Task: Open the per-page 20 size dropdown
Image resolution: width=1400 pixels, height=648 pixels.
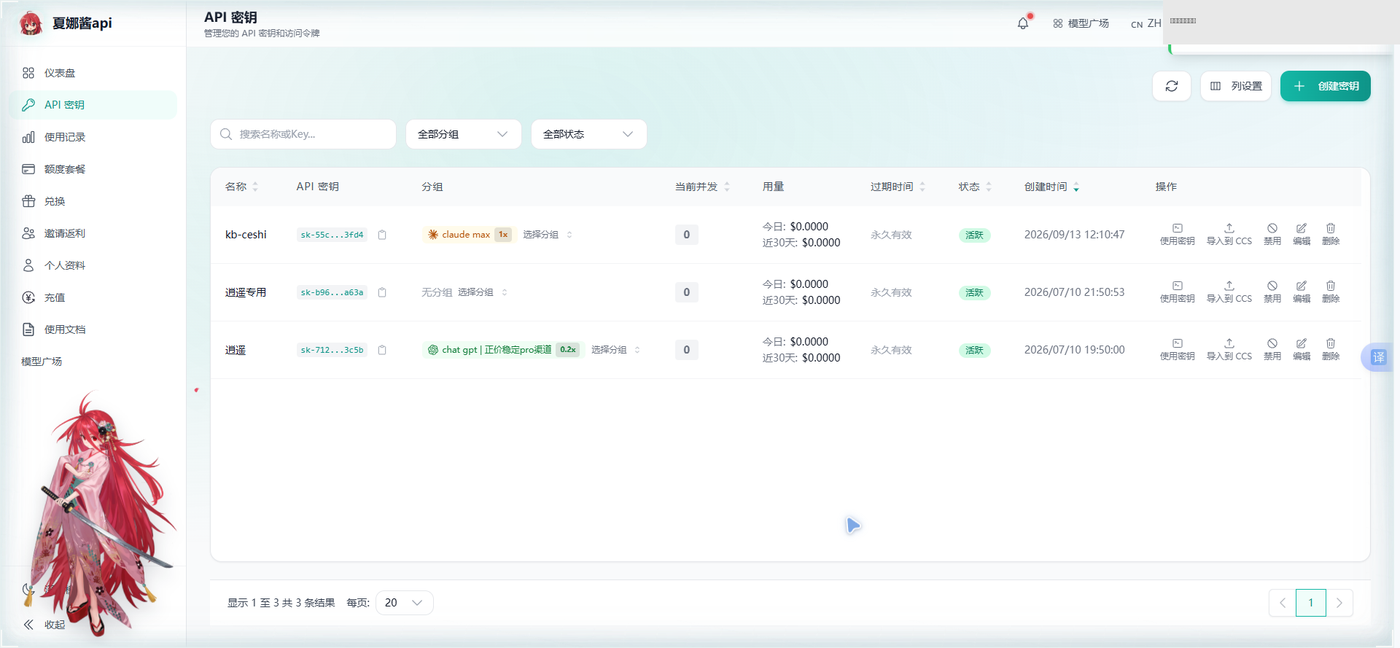Action: 405,603
